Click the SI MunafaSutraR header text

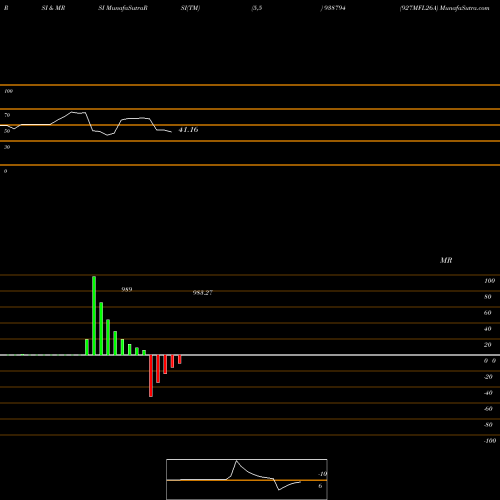coord(123,8)
